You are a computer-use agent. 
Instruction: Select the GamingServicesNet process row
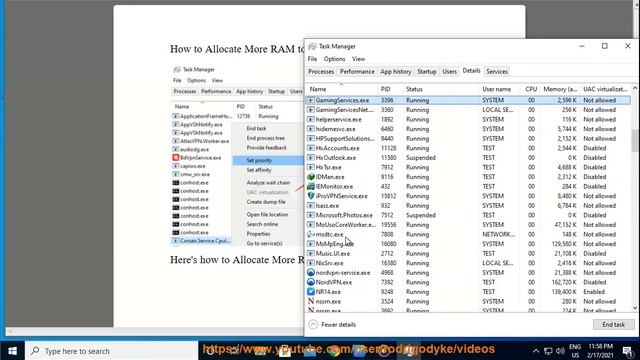[x=468, y=110]
